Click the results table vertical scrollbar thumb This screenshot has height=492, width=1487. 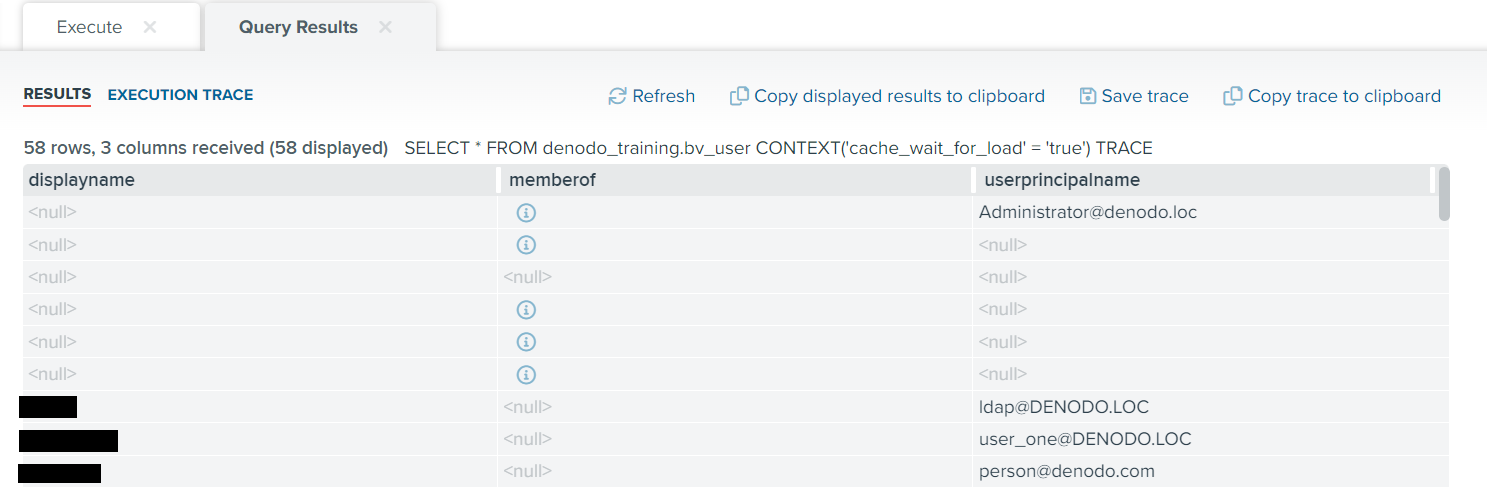(x=1444, y=193)
